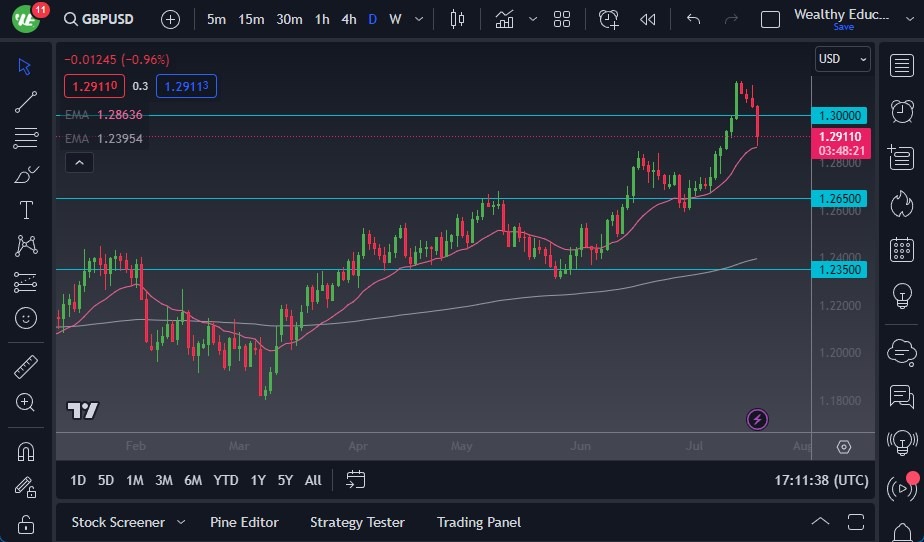
Task: Click the zoom in magnifier tool
Action: (26, 402)
